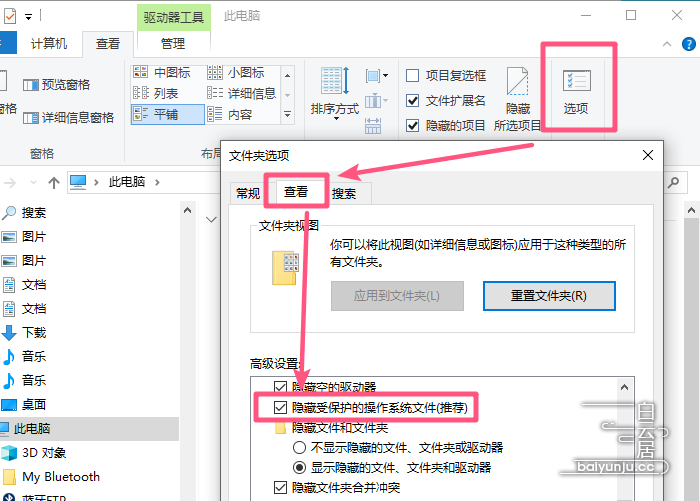The image size is (700, 501).
Task: Open the grouping icon next to sort
Action: tap(376, 75)
